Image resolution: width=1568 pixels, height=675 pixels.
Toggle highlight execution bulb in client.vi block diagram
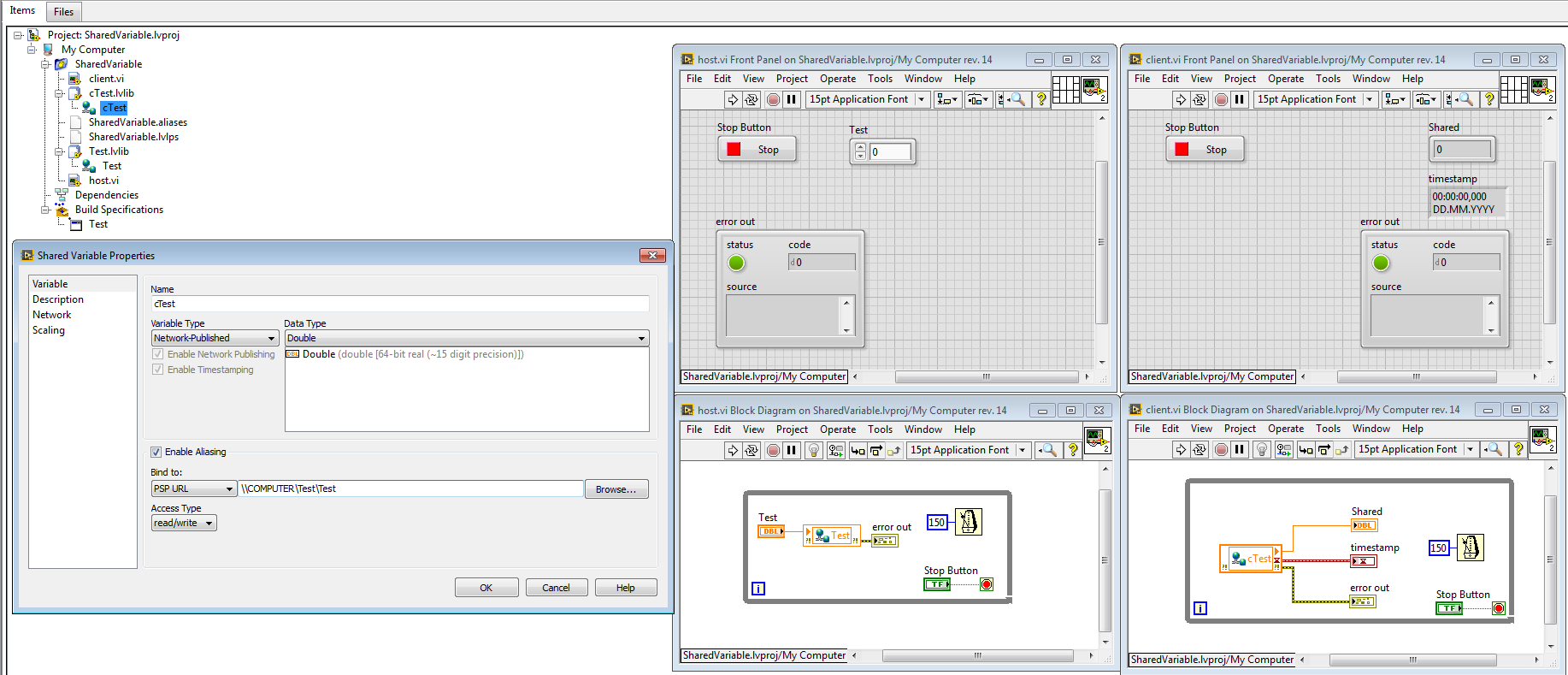(x=1261, y=449)
